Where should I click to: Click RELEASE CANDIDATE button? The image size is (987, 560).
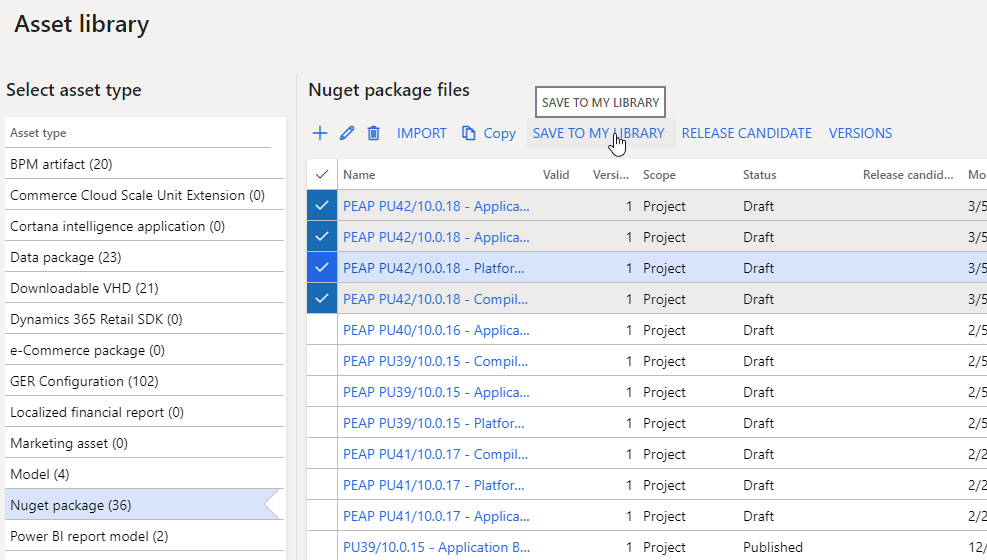click(747, 133)
